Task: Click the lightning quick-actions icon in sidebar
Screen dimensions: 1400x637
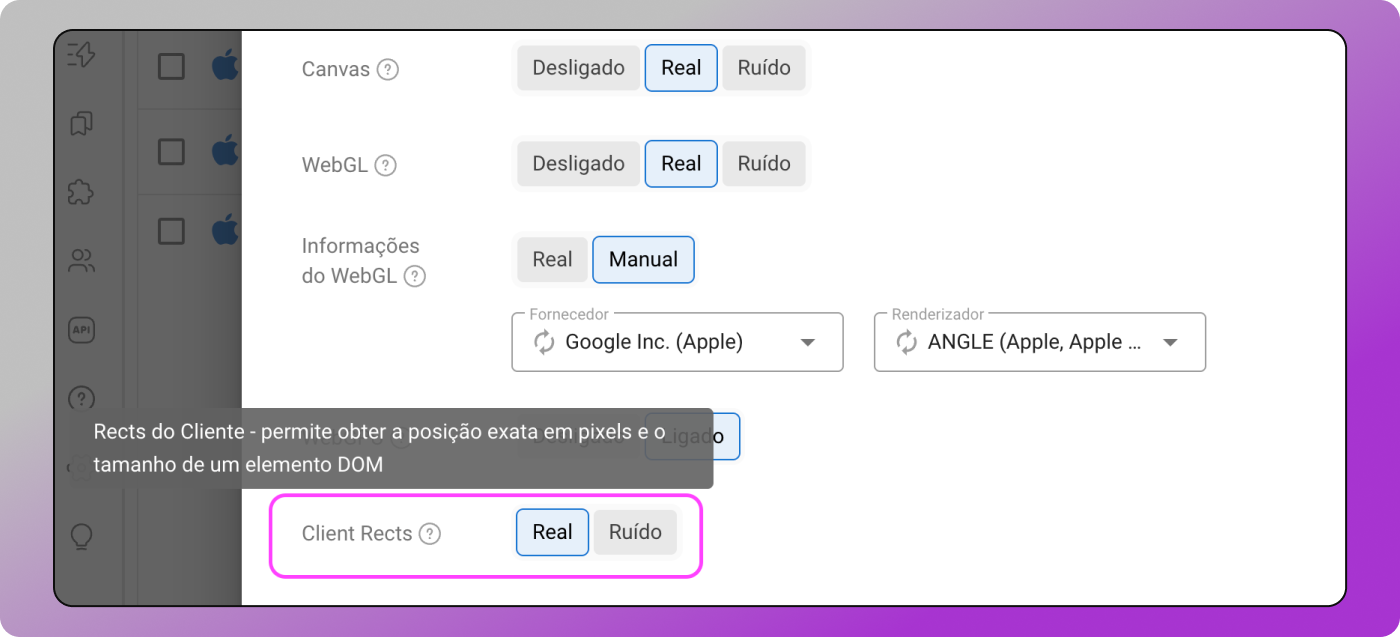Action: click(81, 54)
